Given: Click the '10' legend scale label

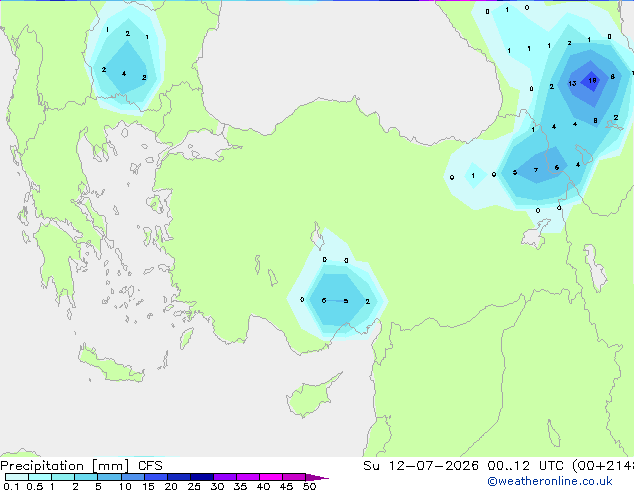Looking at the screenshot, I should tap(125, 486).
